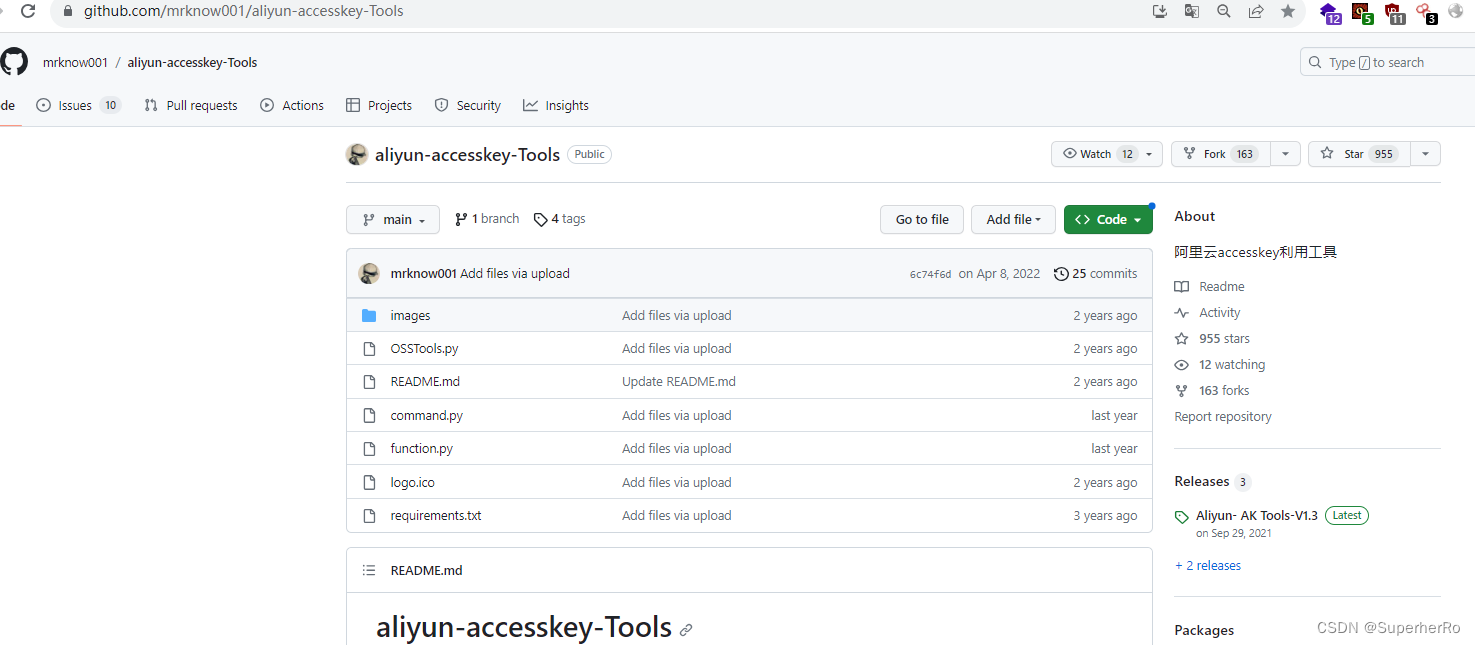Open Update README.md commit message
Image resolution: width=1475 pixels, height=645 pixels.
[679, 382]
